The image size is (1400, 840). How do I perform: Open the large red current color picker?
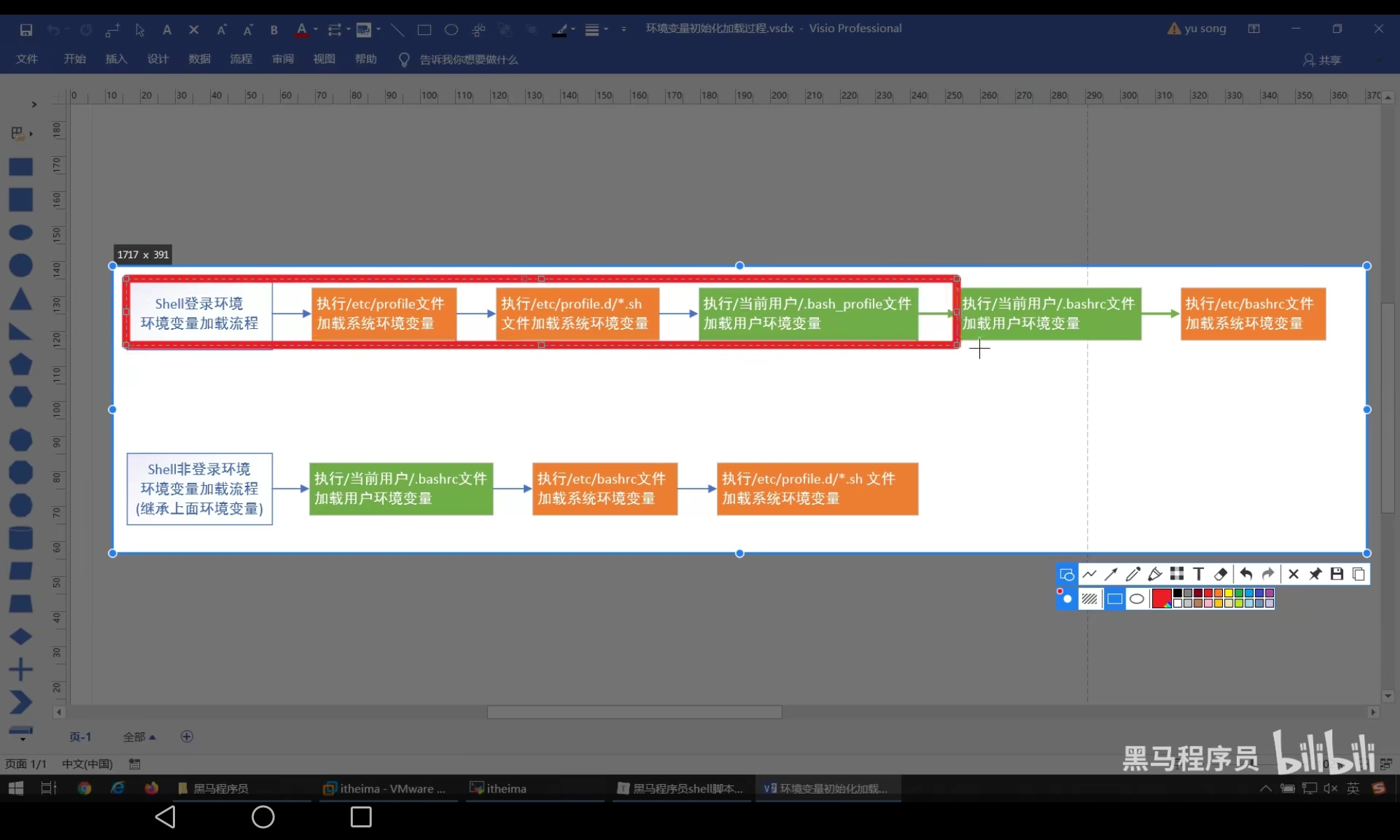[x=1161, y=598]
